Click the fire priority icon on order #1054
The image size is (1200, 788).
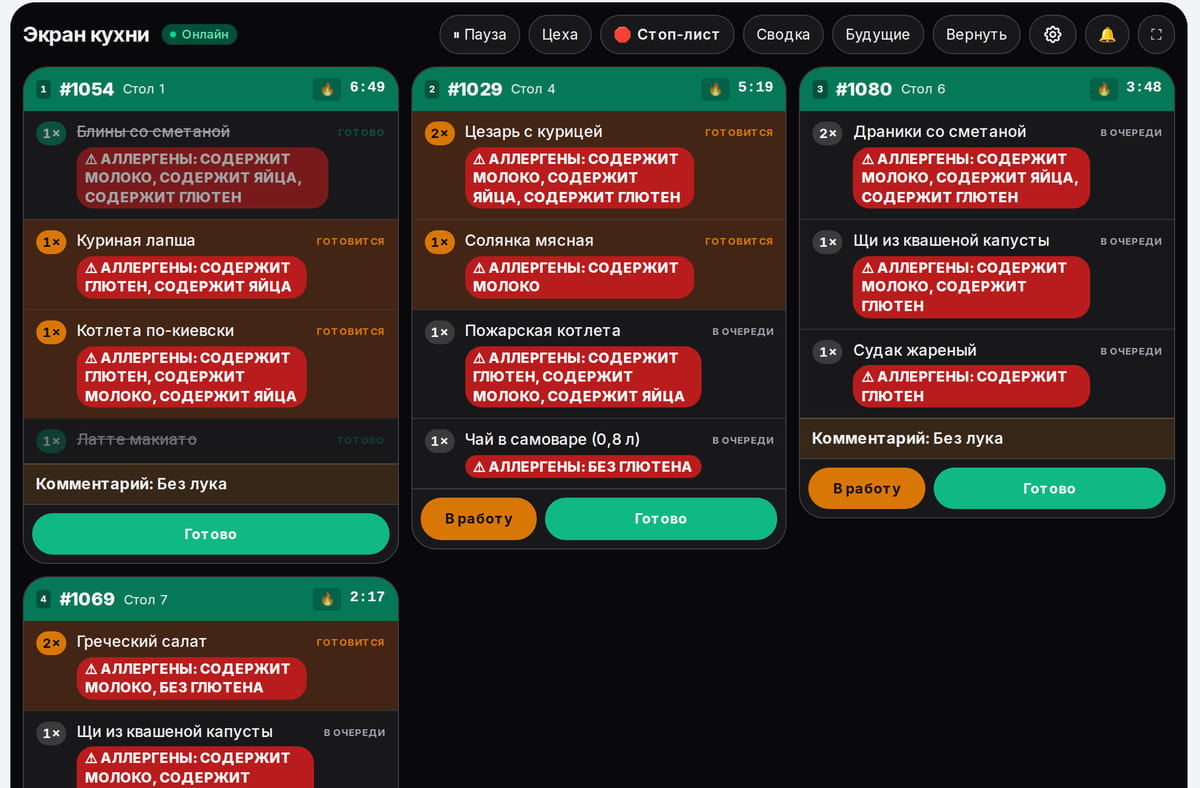pos(326,89)
